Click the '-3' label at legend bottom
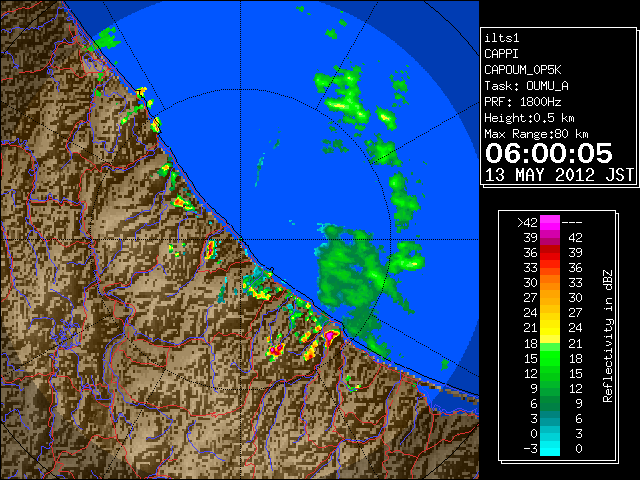The image size is (640, 480). click(x=530, y=449)
